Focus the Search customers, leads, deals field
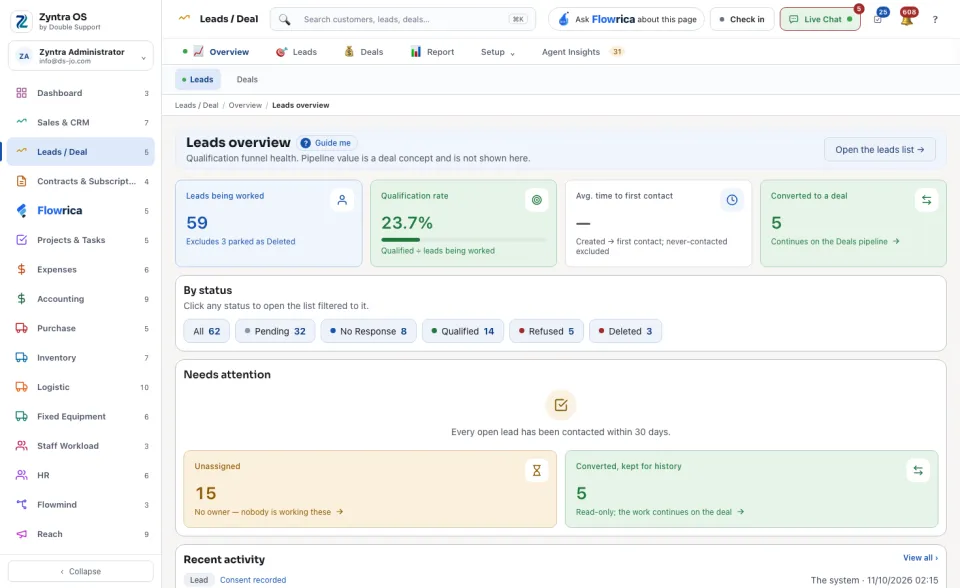This screenshot has width=960, height=588. point(403,19)
